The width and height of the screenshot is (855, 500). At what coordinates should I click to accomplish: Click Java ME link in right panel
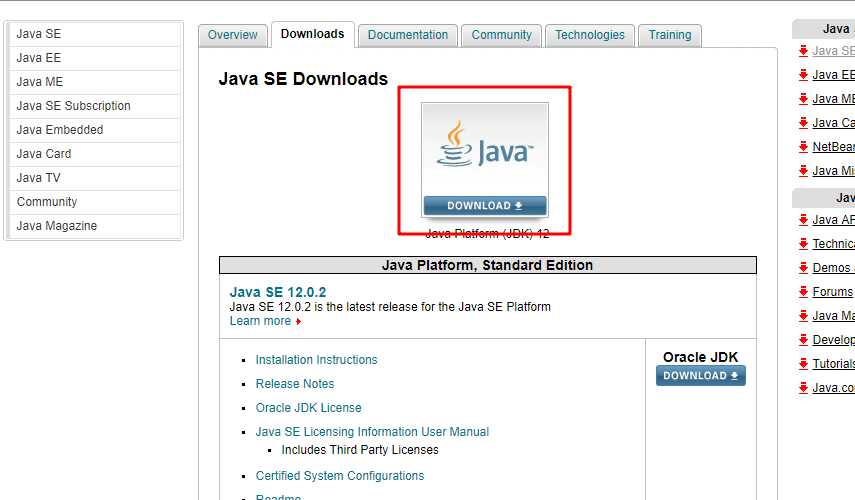point(833,99)
